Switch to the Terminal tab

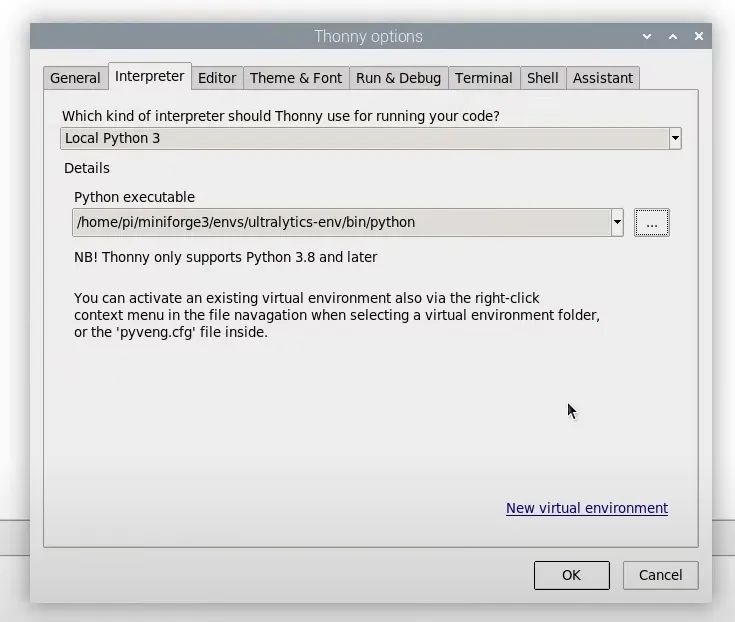pos(484,78)
